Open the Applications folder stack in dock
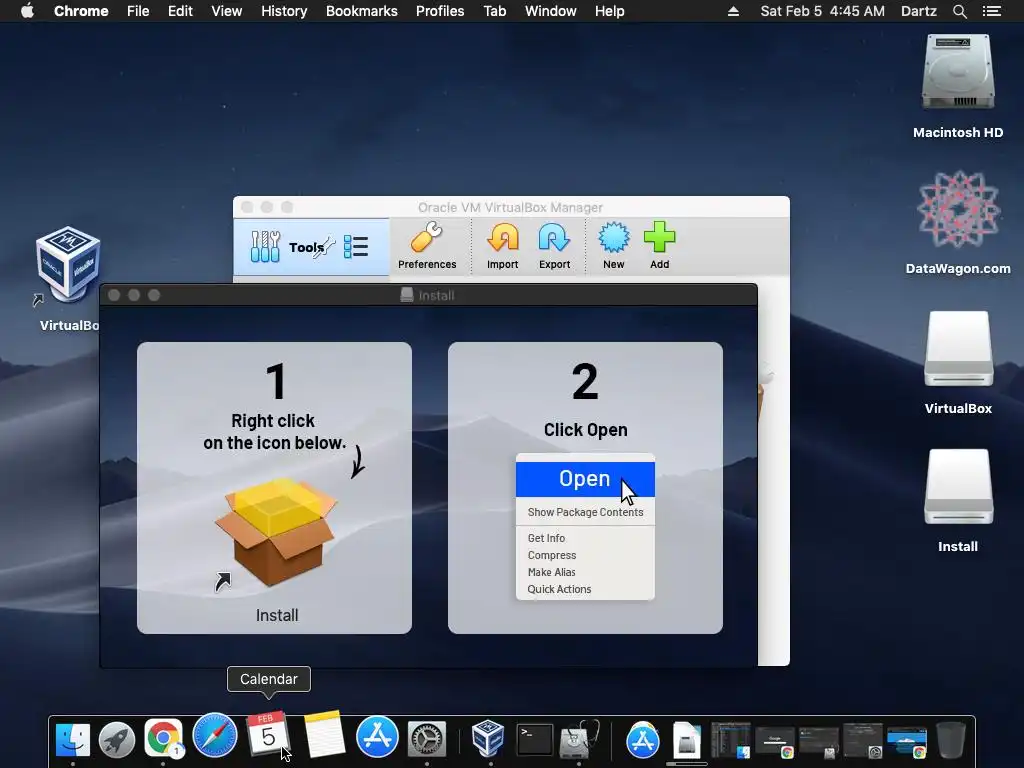The width and height of the screenshot is (1024, 768). click(643, 741)
